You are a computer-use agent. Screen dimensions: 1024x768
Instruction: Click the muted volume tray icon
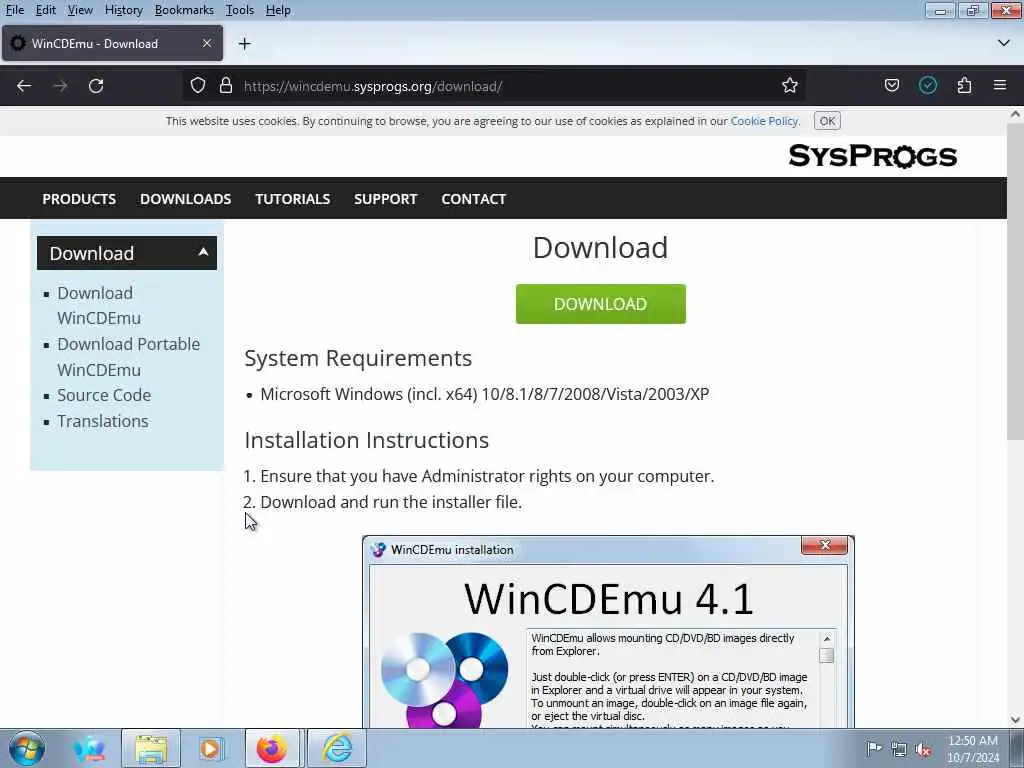click(x=923, y=749)
